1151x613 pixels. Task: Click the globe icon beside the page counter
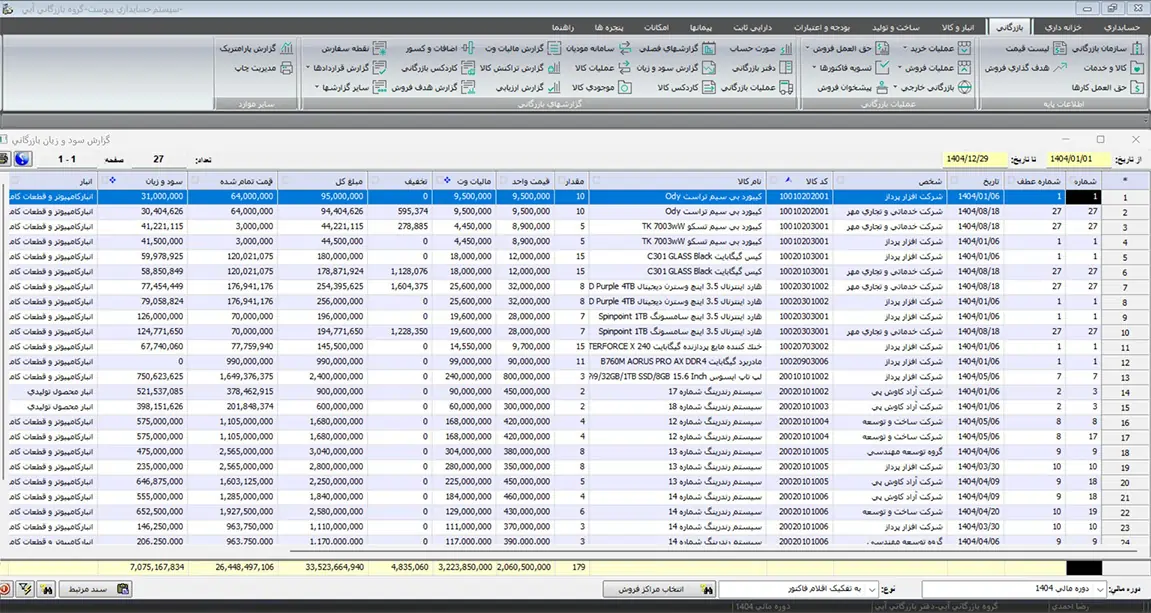[23, 159]
